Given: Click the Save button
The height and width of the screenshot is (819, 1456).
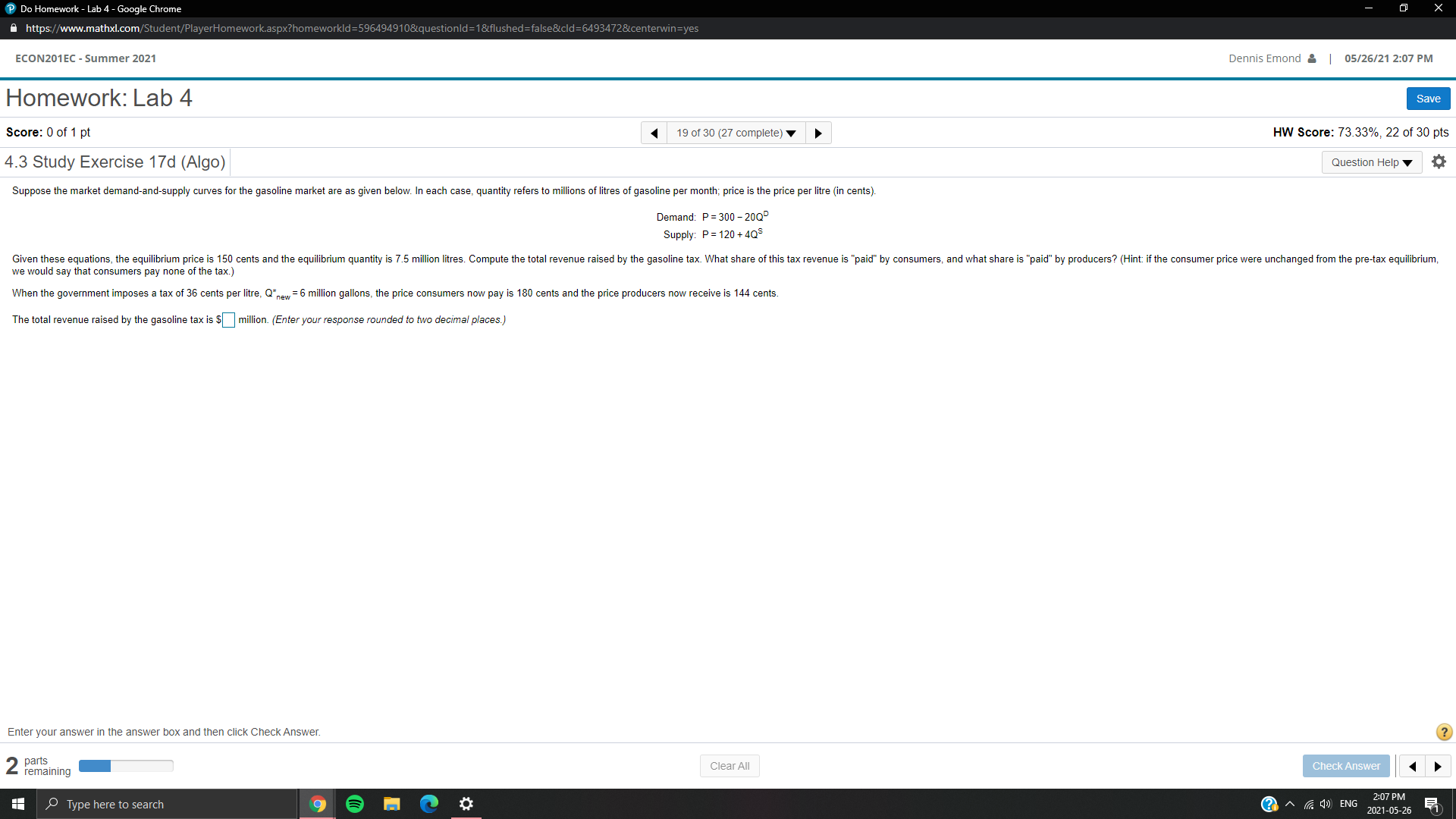Looking at the screenshot, I should pos(1427,98).
